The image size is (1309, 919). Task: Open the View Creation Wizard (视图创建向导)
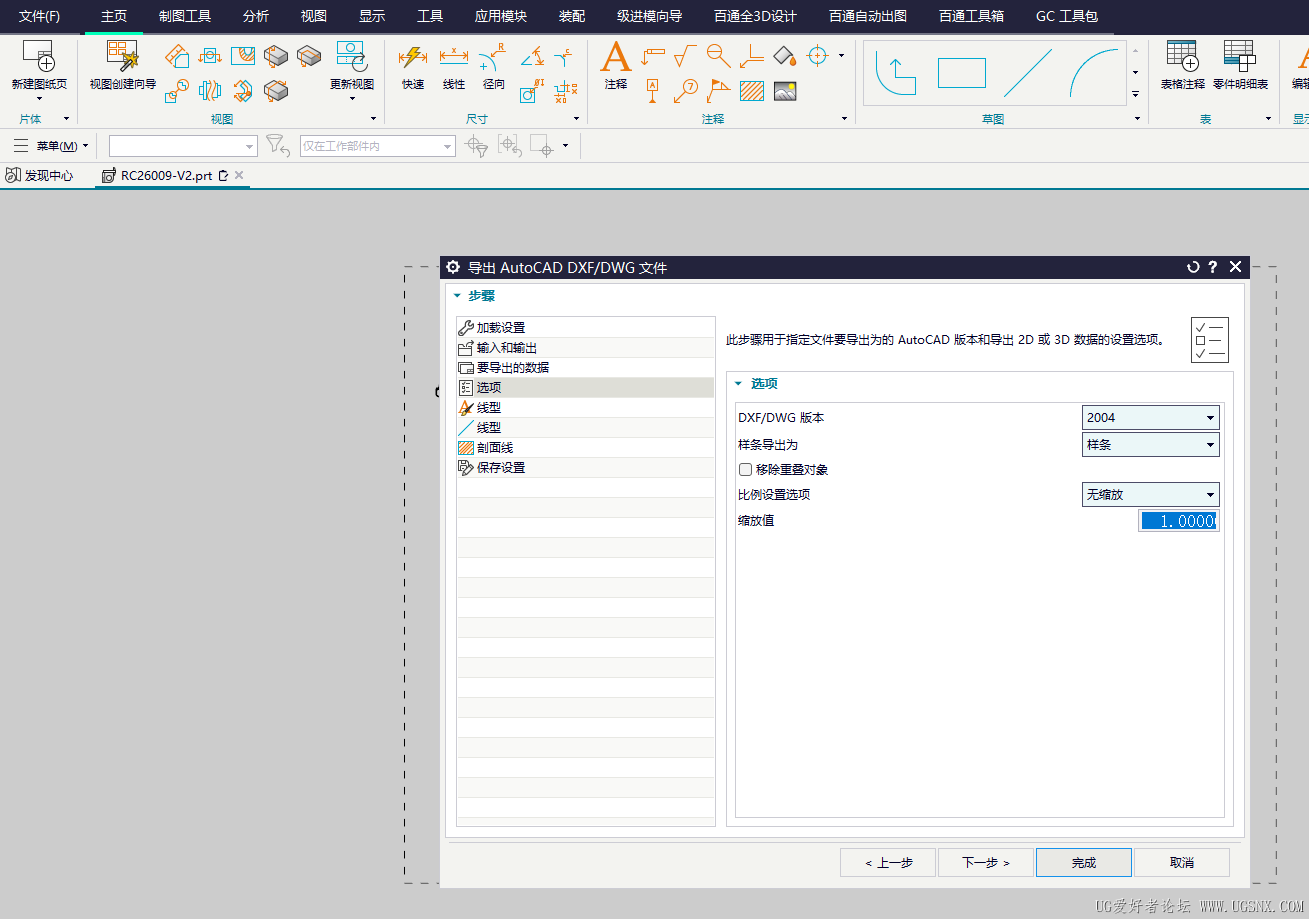(123, 56)
